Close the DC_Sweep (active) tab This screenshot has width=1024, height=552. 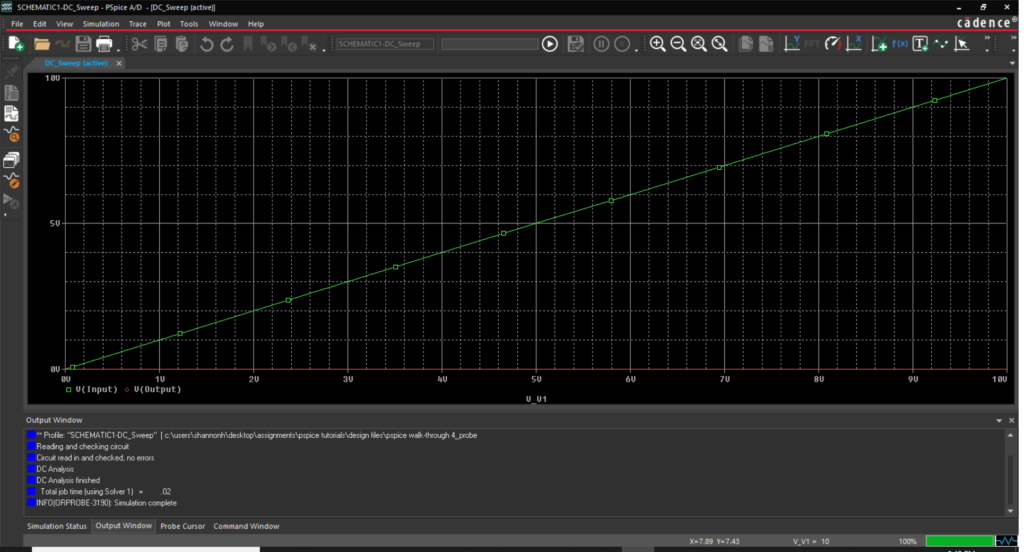[119, 63]
